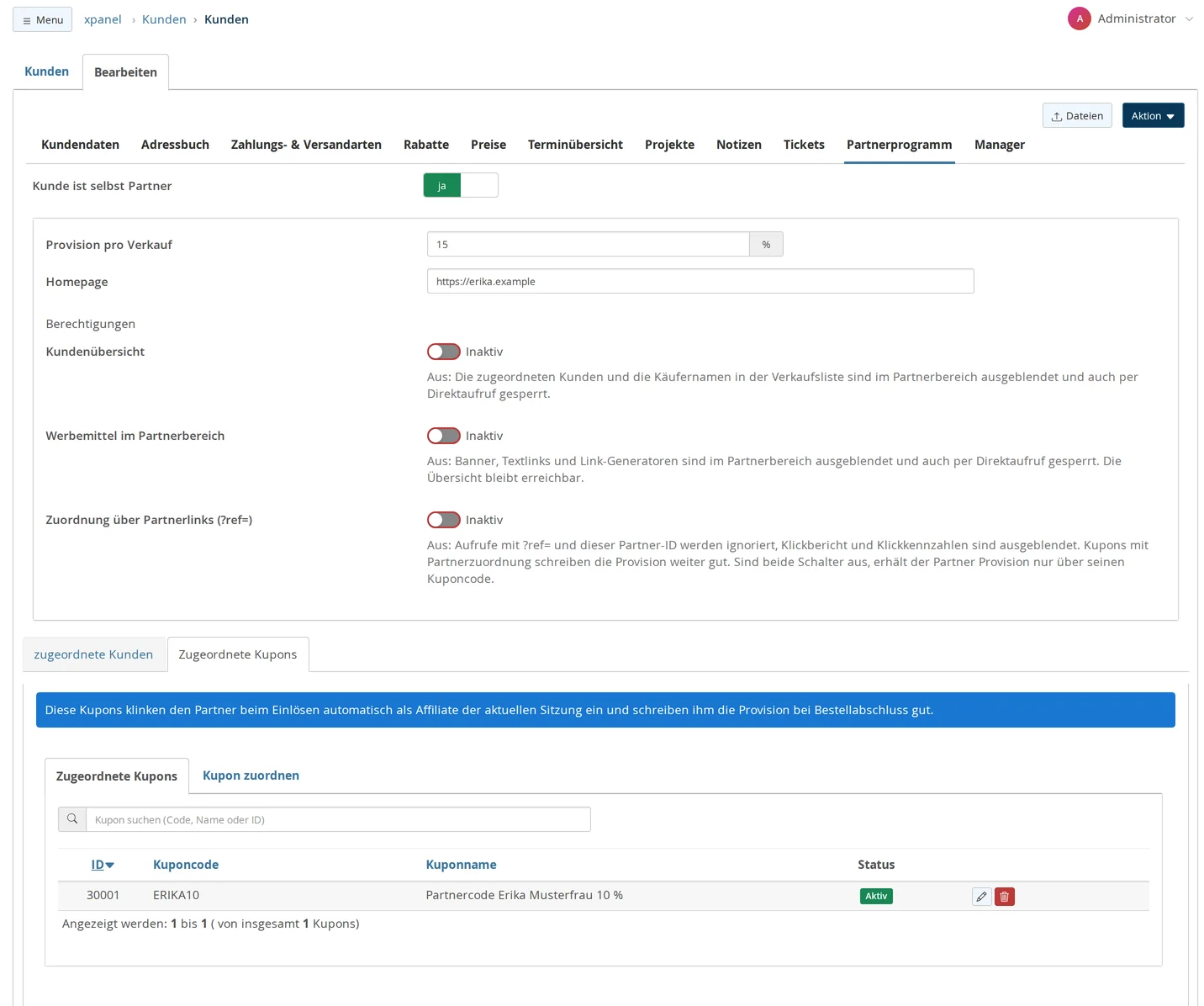Expand the Administrator user menu chevron
Viewport: 1204px width, 1006px height.
point(1189,19)
